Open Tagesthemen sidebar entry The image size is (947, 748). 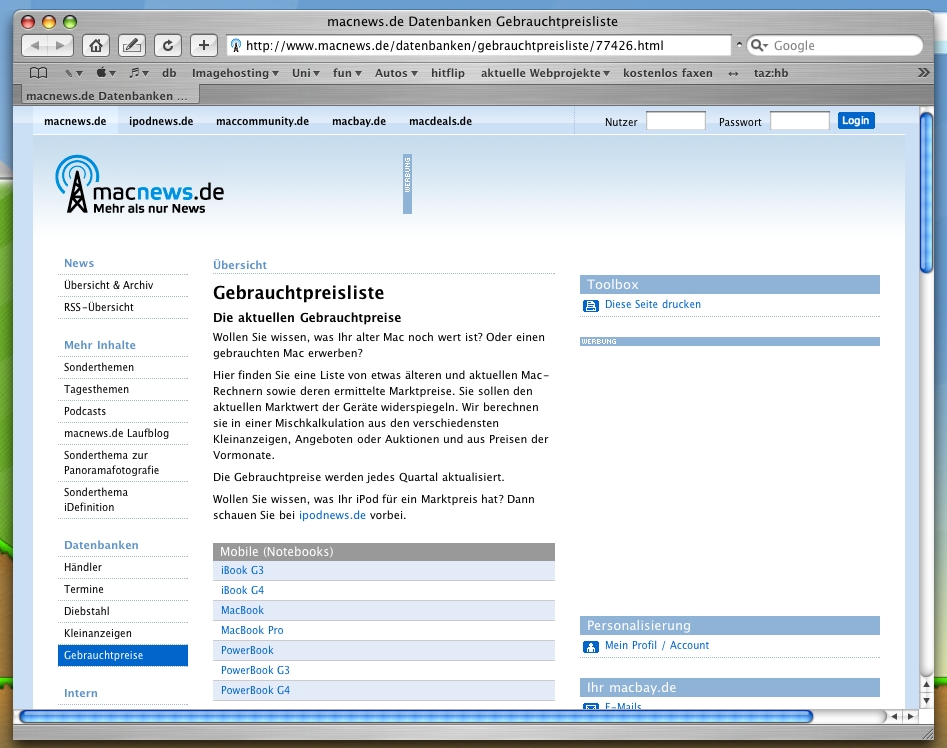coord(96,389)
